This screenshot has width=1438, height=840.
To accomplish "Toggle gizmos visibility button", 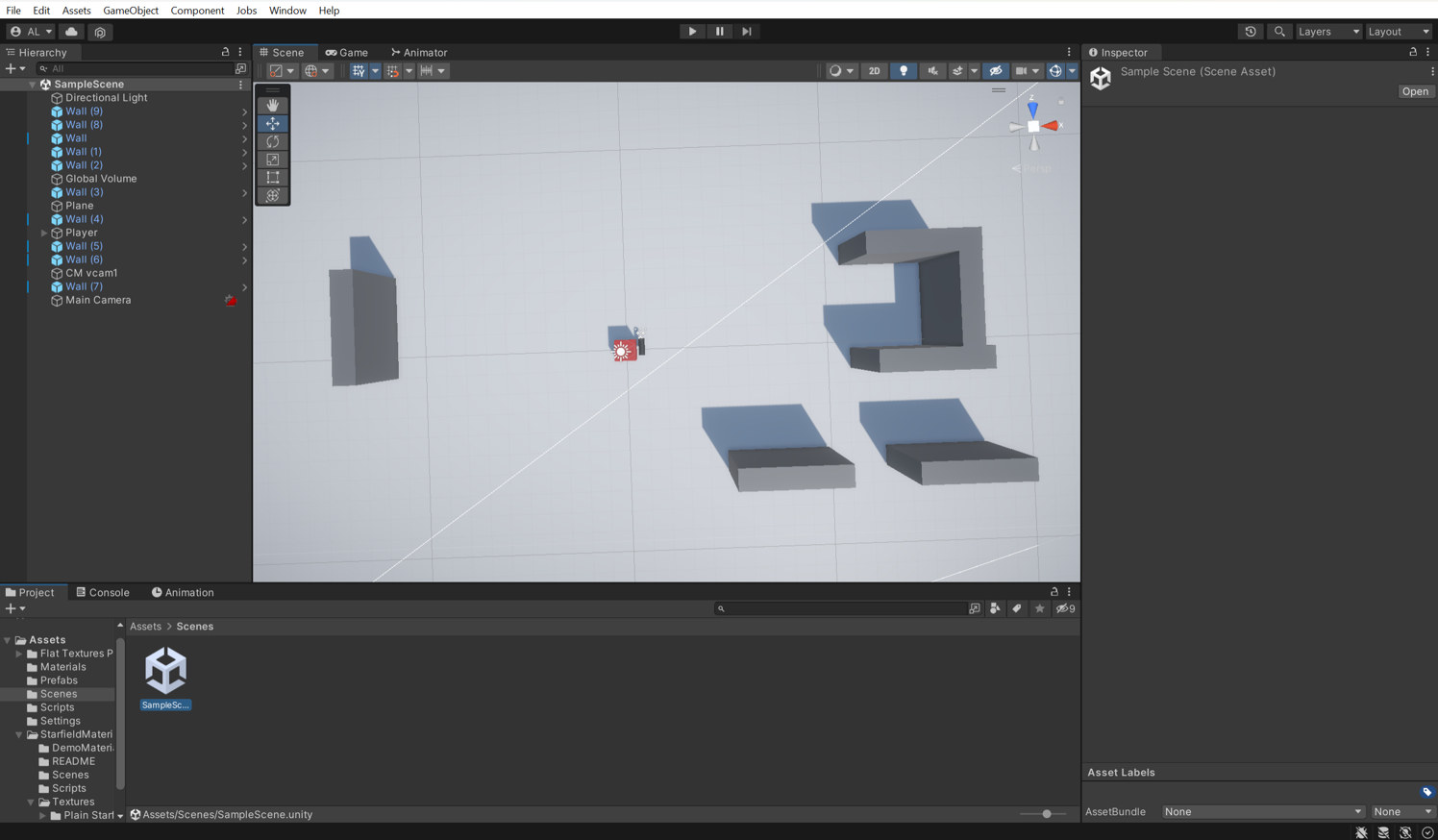I will coord(1055,71).
